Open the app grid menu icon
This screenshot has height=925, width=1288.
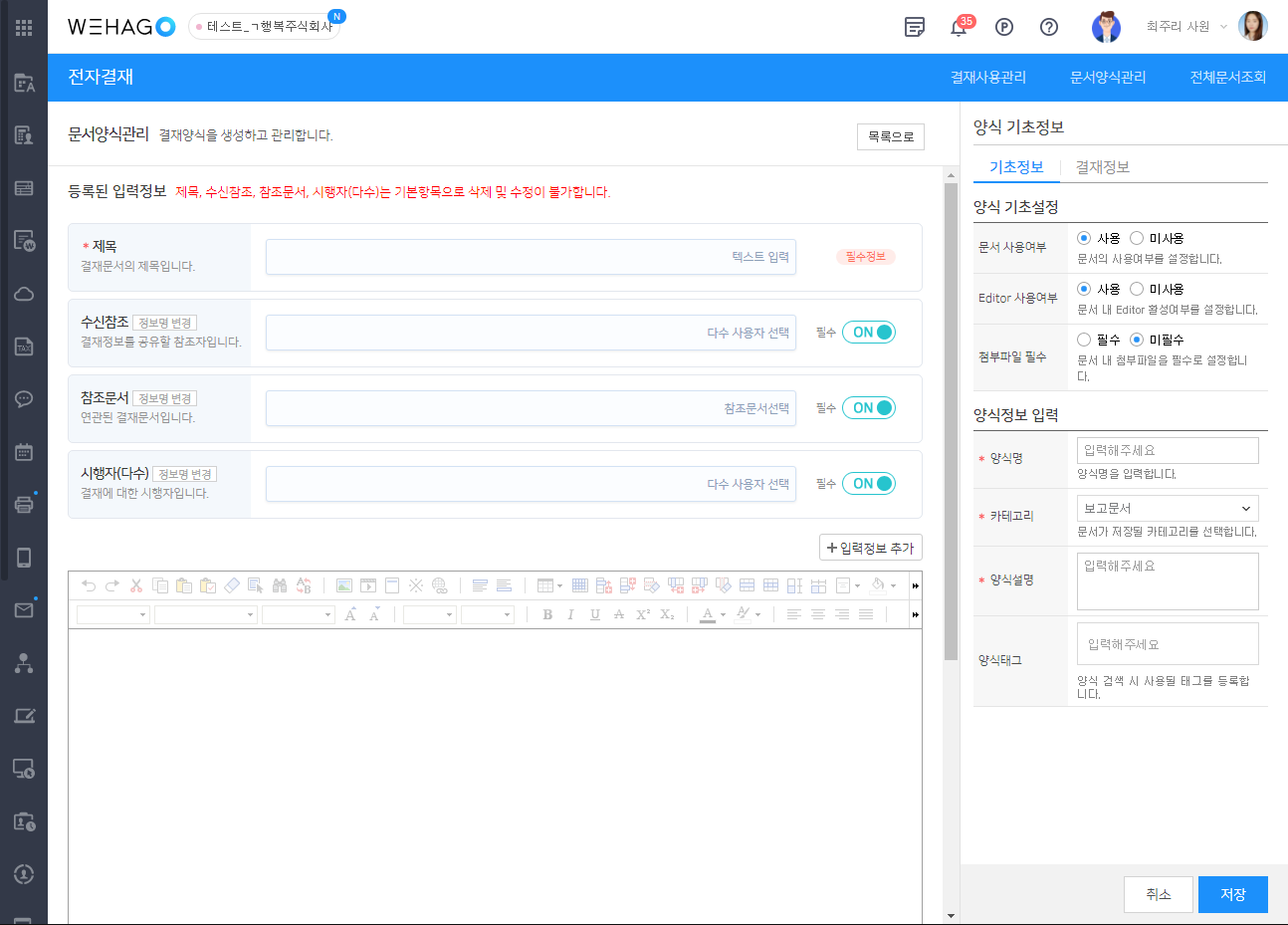pos(24,27)
